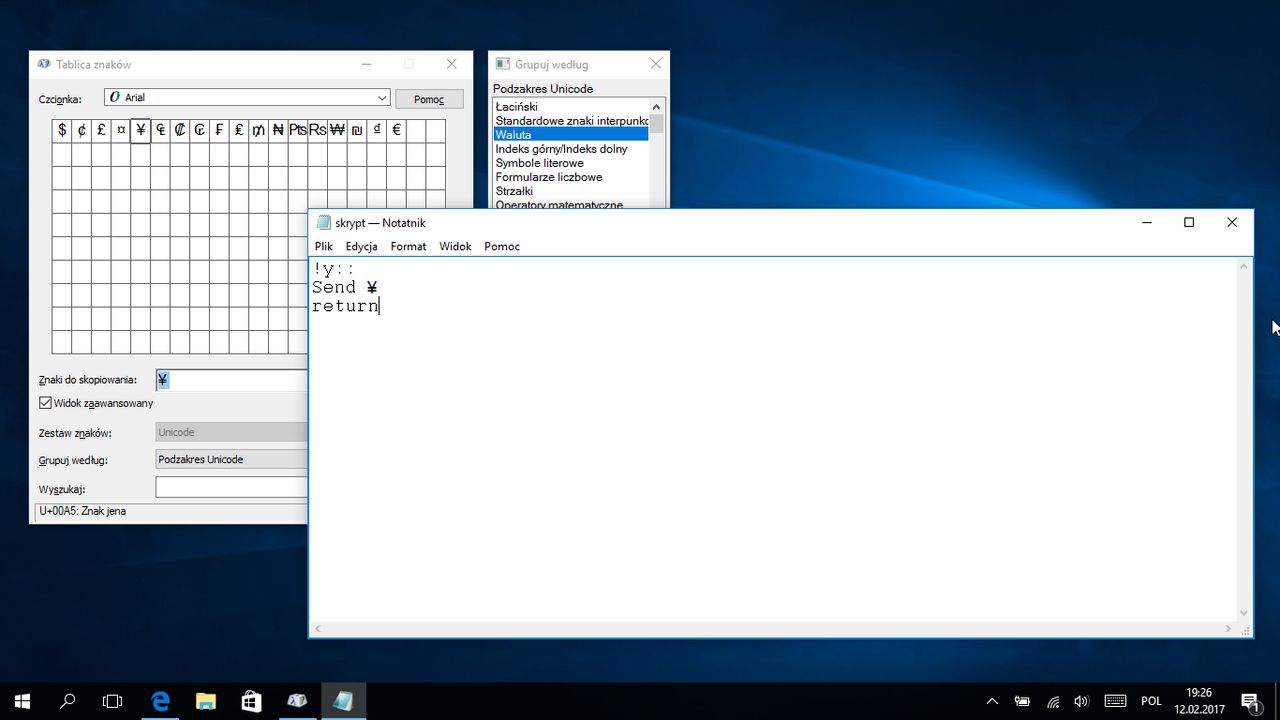
Task: Click the Wyszukaj search field
Action: pos(232,488)
